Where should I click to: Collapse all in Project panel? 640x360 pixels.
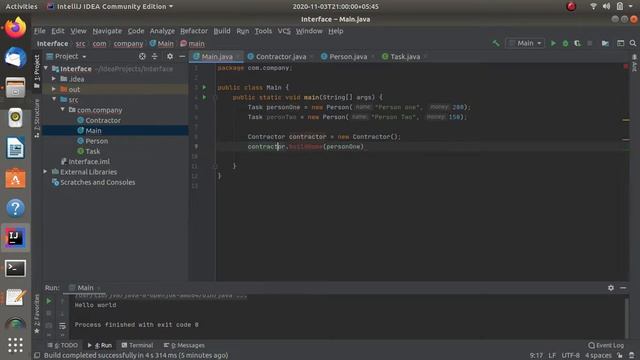point(155,56)
